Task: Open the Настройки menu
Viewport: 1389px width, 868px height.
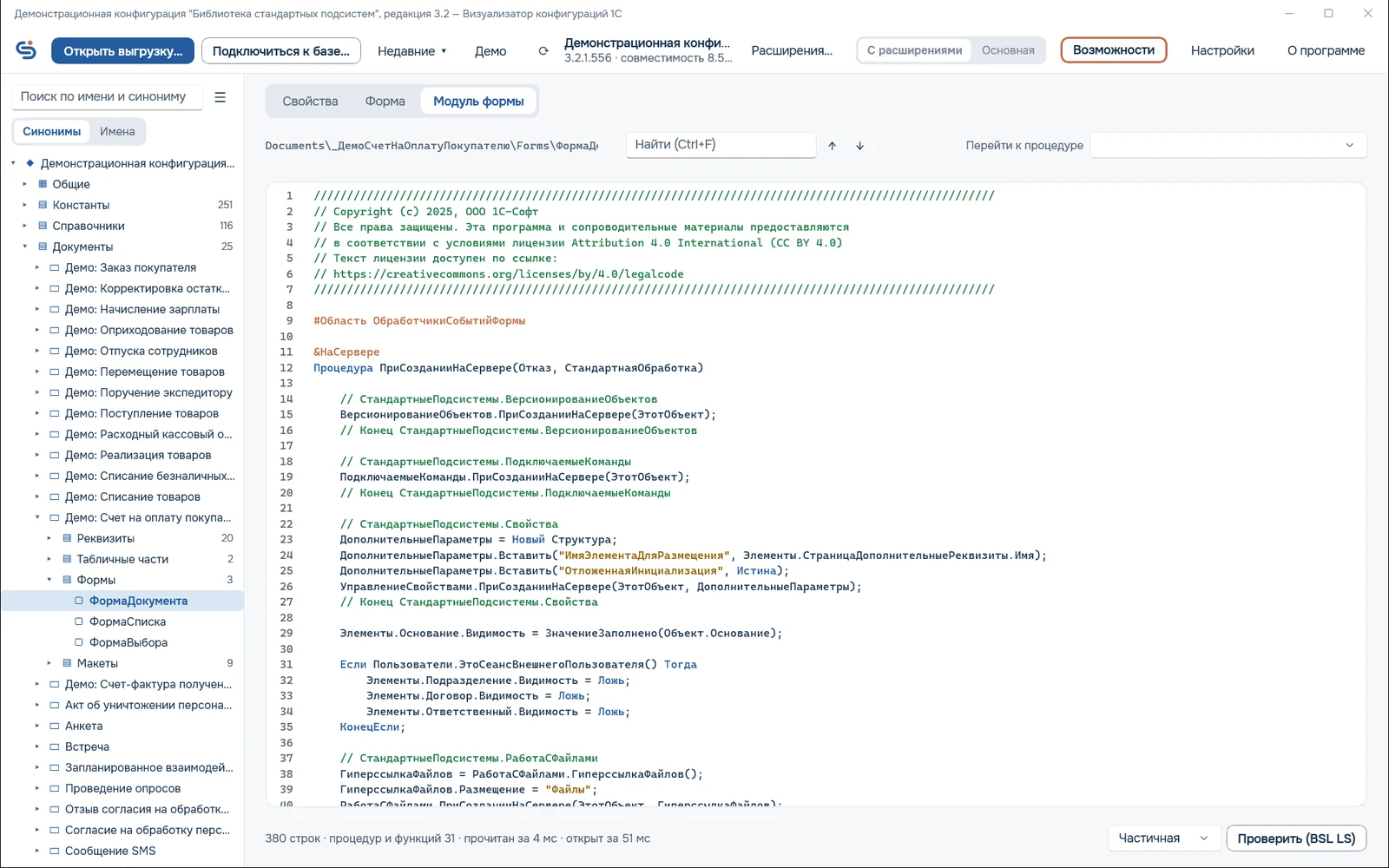Action: 1222,50
